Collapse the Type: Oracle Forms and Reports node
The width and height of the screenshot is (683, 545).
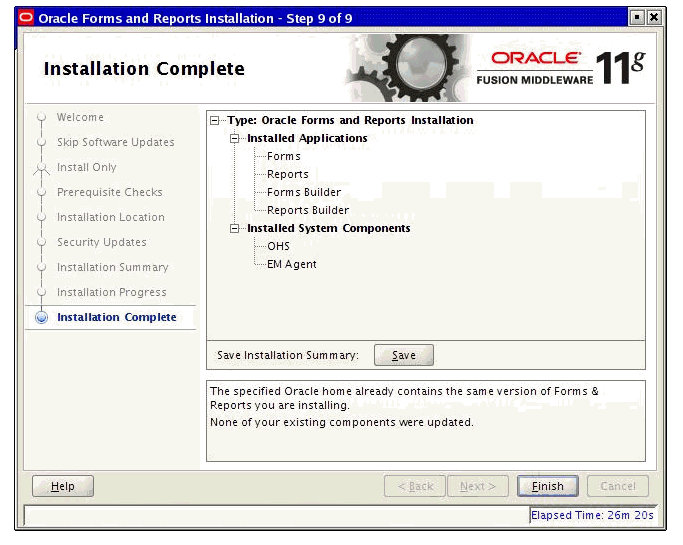(x=214, y=120)
